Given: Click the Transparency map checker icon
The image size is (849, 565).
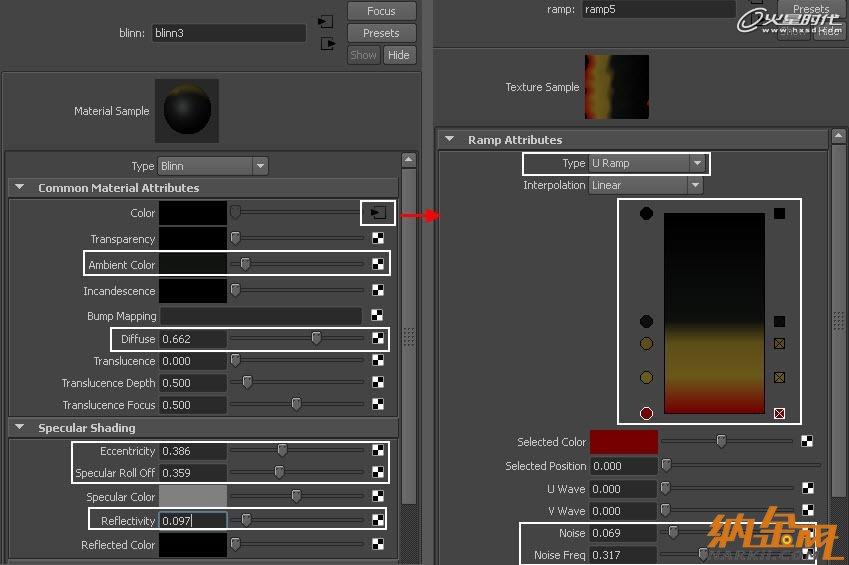Looking at the screenshot, I should (x=378, y=238).
